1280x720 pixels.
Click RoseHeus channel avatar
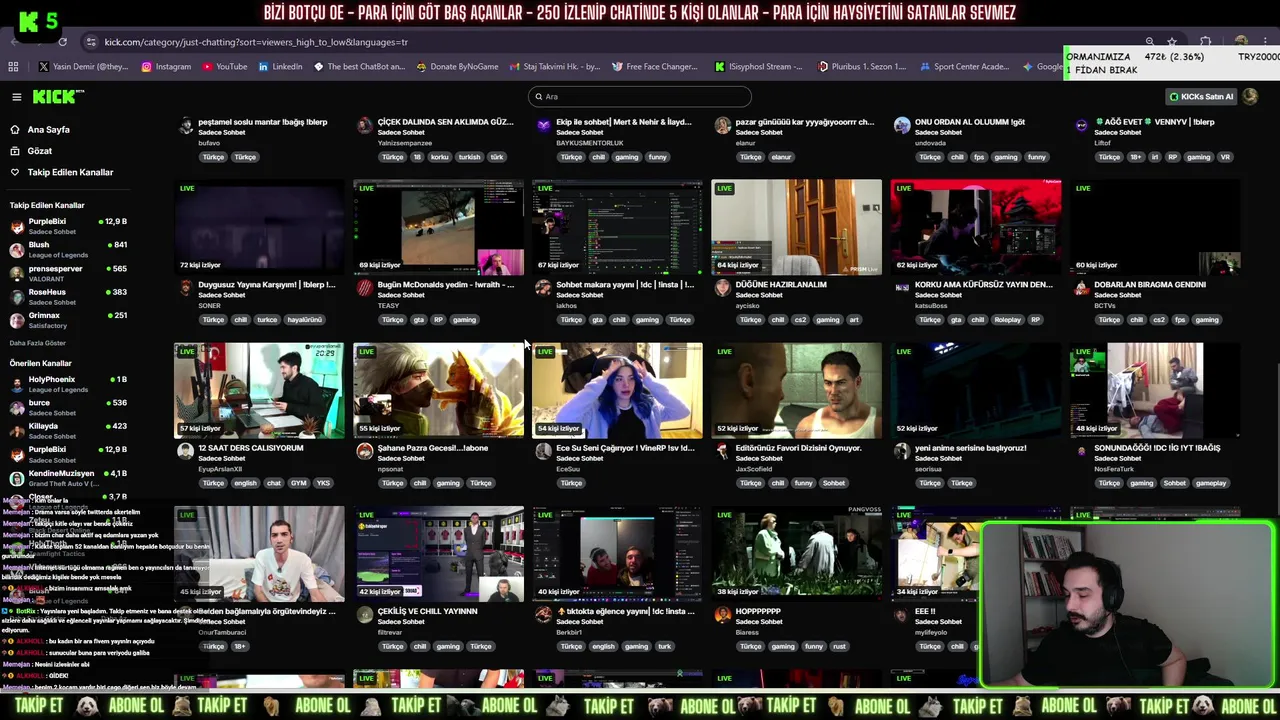17,296
